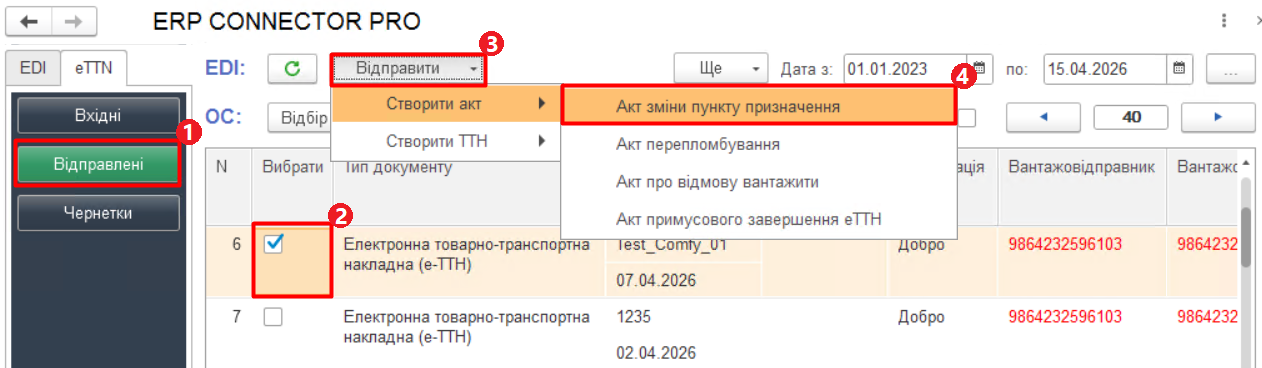
Task: Edit the 'по' date field 15.04.2026
Action: 1105,69
